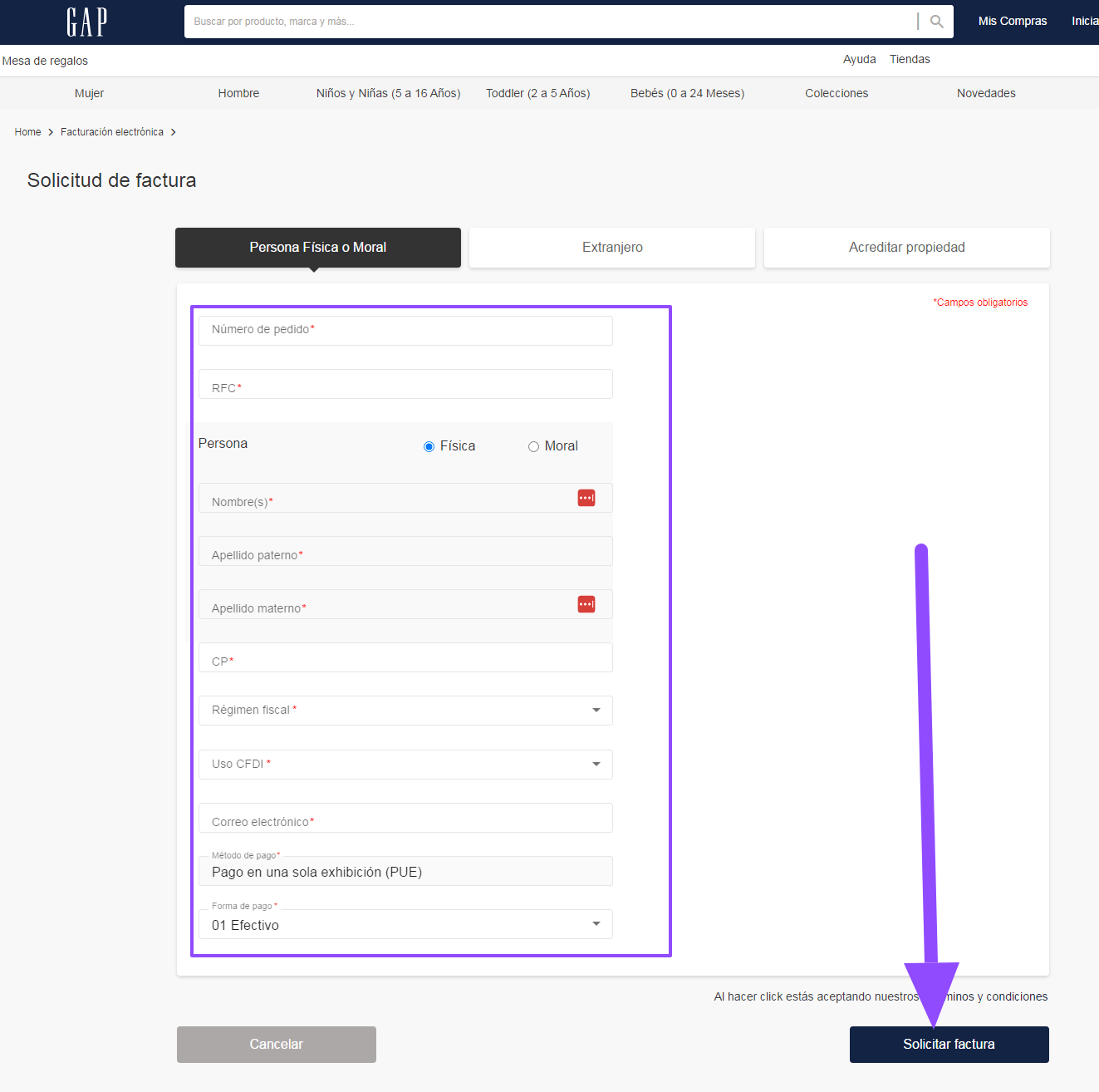Open the Régimen fiscal dropdown
The image size is (1099, 1092).
pos(405,711)
